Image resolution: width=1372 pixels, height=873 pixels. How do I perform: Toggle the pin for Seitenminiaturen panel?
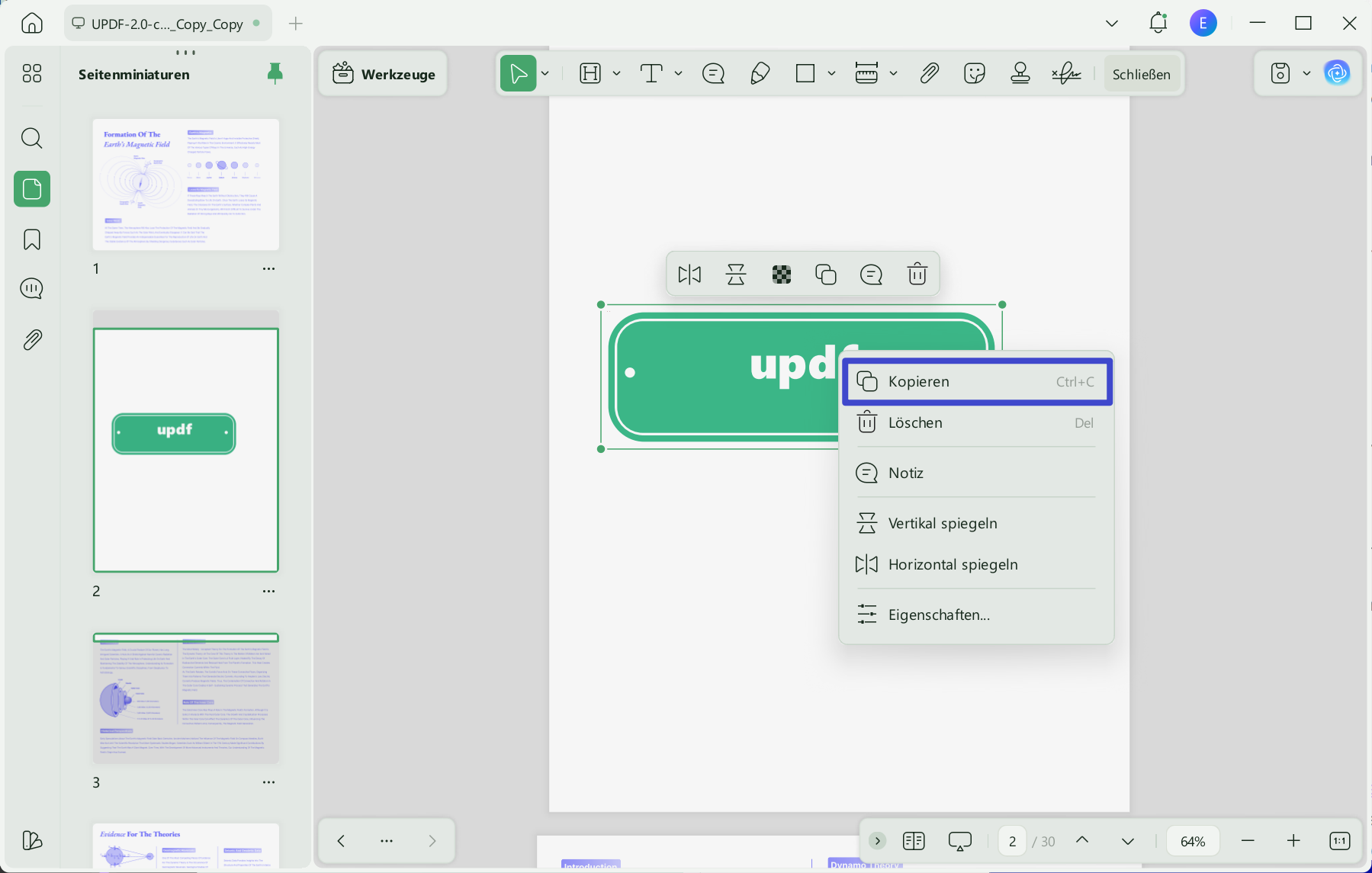275,73
